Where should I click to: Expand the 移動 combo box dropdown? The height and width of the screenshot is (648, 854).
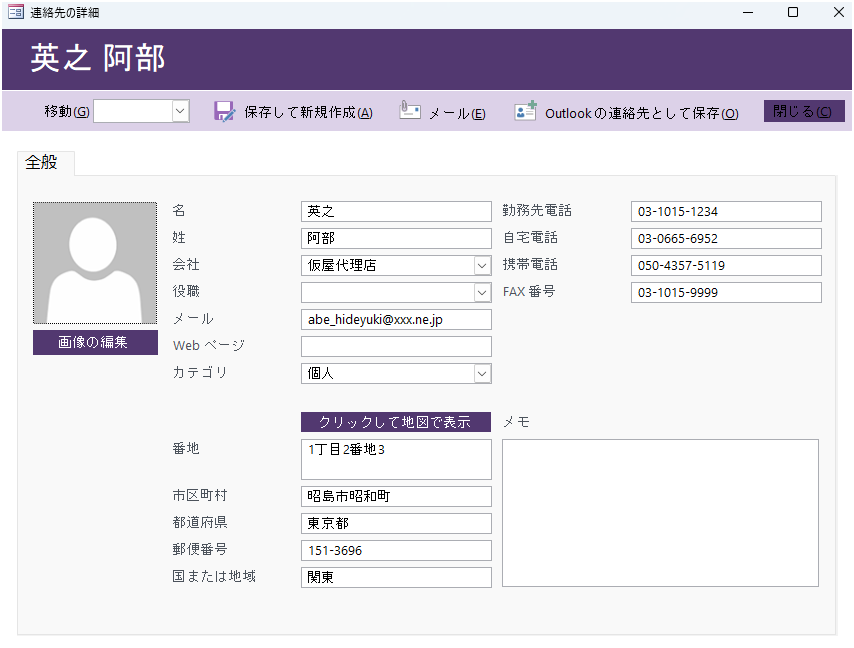pos(181,111)
